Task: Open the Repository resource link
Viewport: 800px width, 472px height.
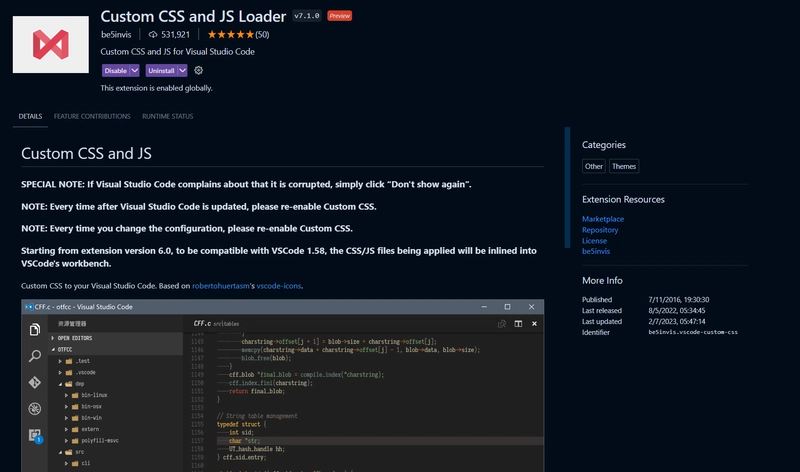Action: (x=600, y=230)
